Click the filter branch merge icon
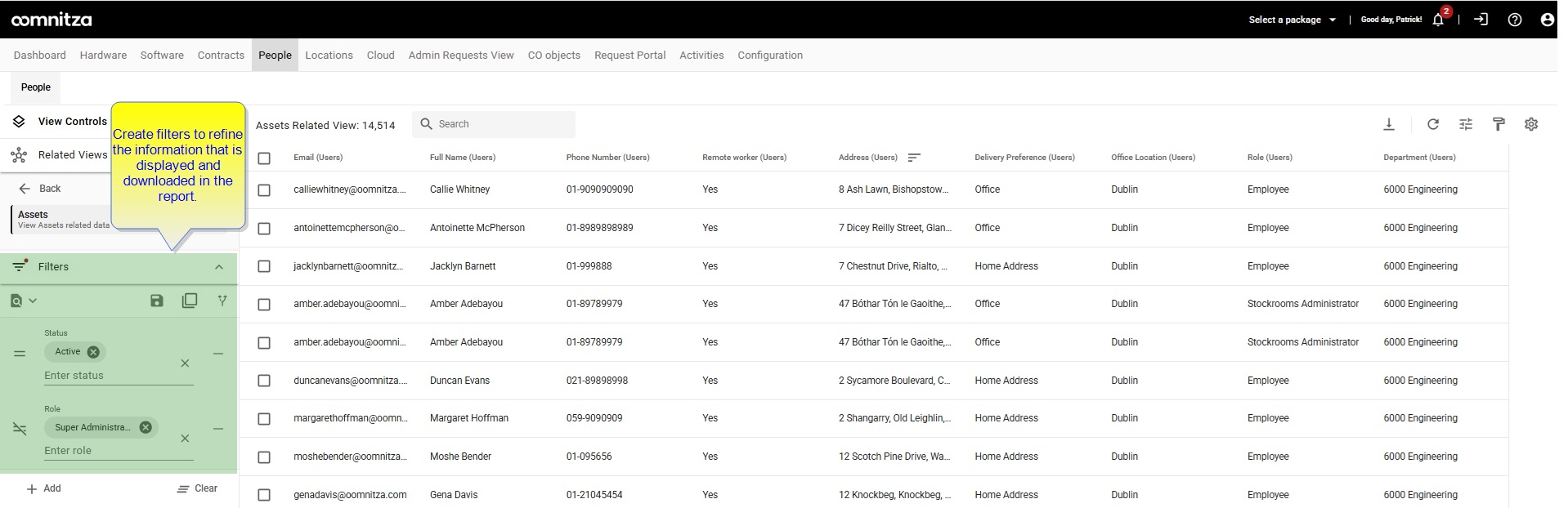The image size is (1568, 508). pos(222,301)
